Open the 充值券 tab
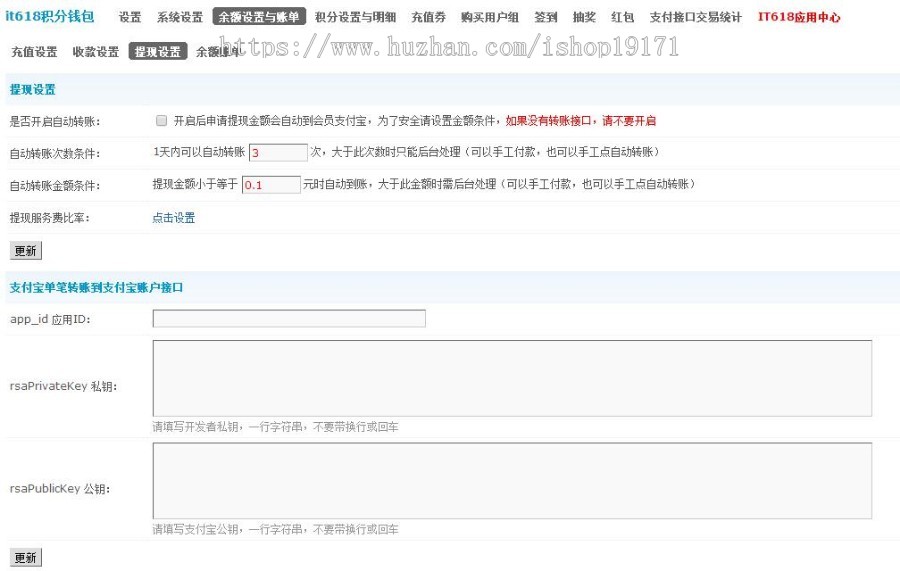Screen dimensions: 900x571 point(428,17)
